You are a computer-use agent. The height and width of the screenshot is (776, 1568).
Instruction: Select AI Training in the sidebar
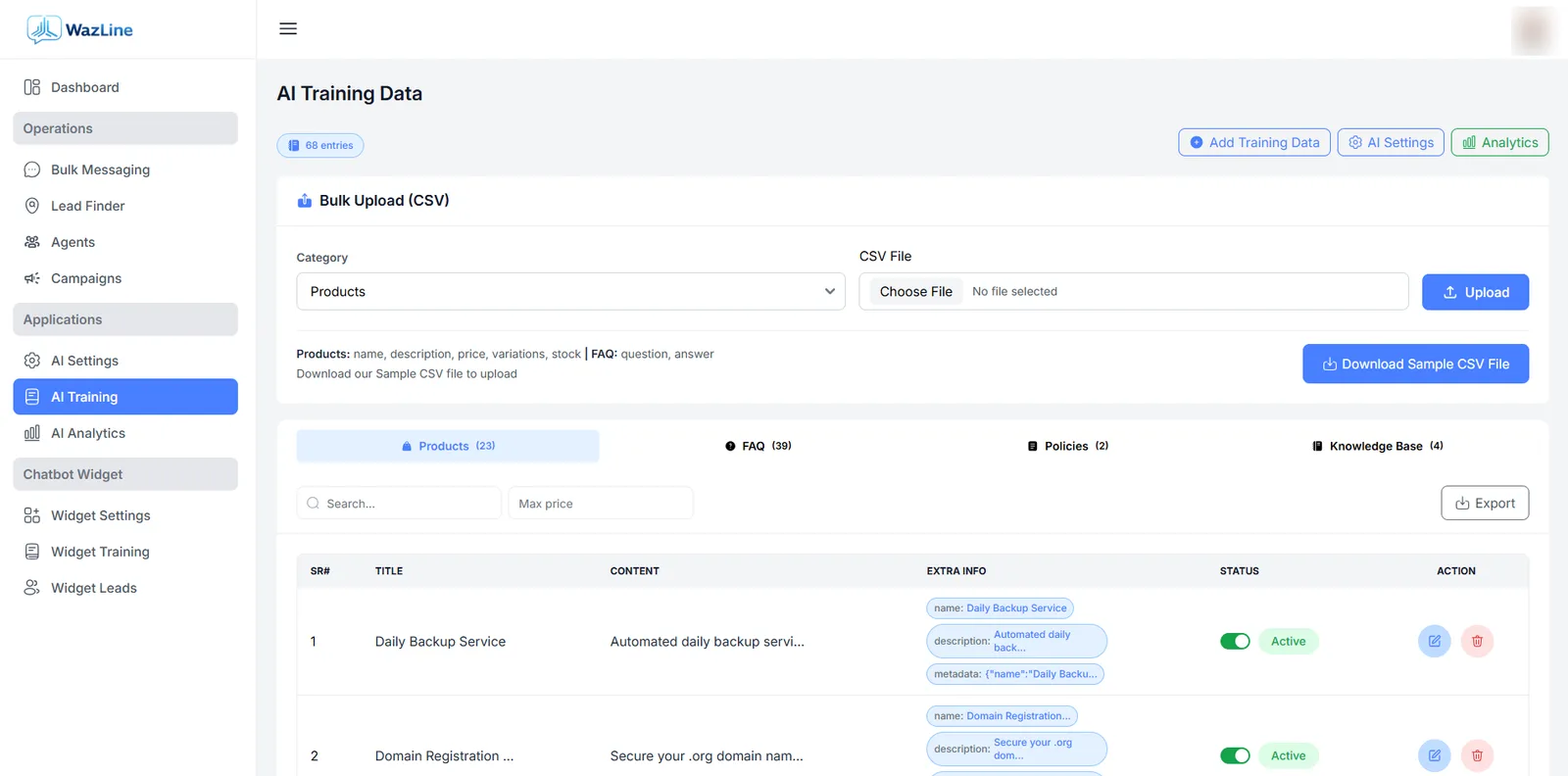[x=125, y=397]
